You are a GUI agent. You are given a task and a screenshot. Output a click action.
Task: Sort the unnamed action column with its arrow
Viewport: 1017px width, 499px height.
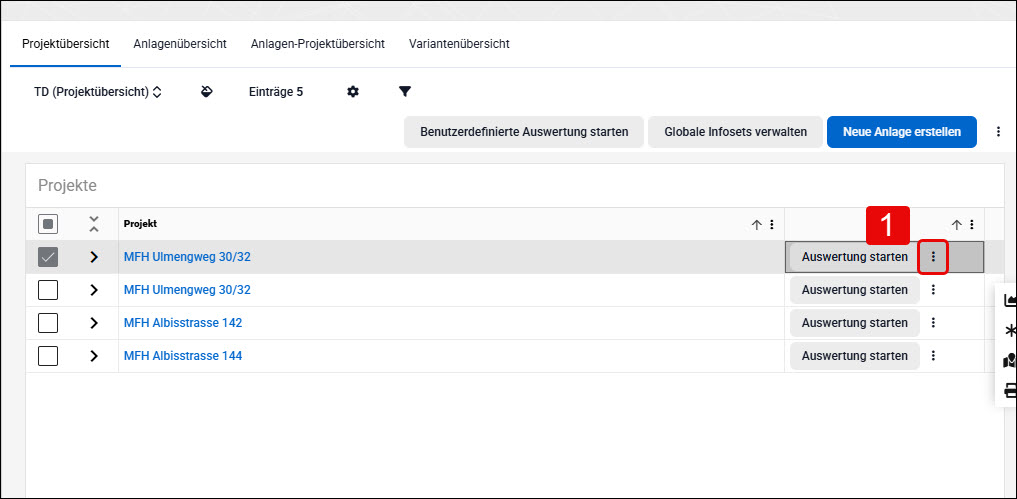tap(956, 224)
